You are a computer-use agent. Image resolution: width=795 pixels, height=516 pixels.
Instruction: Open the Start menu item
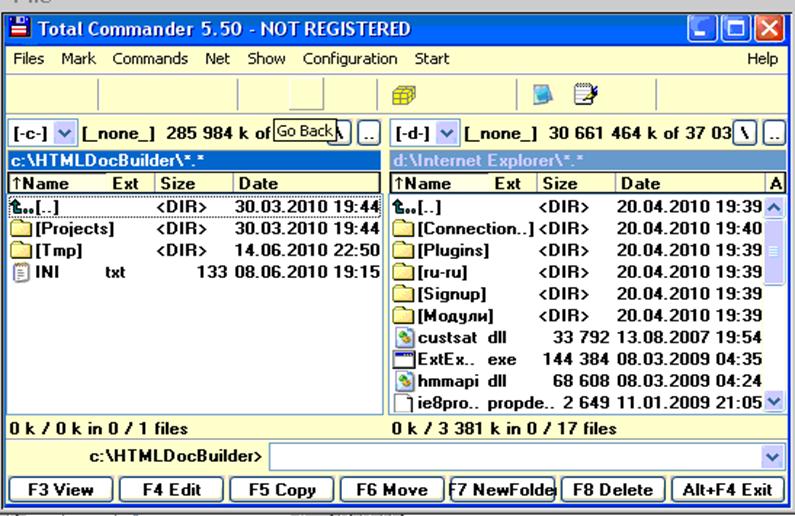[x=432, y=59]
